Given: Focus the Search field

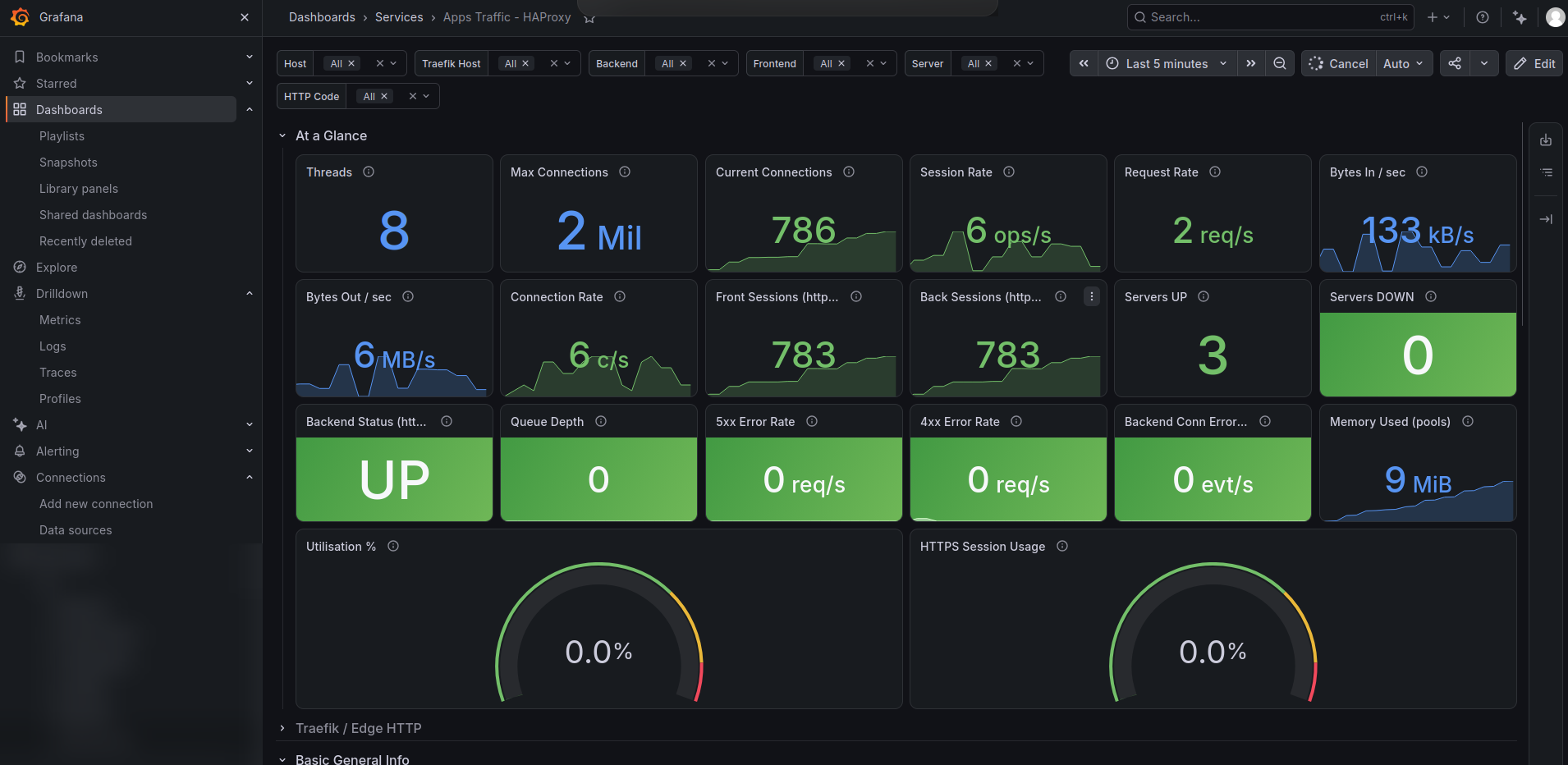Looking at the screenshot, I should [x=1270, y=17].
